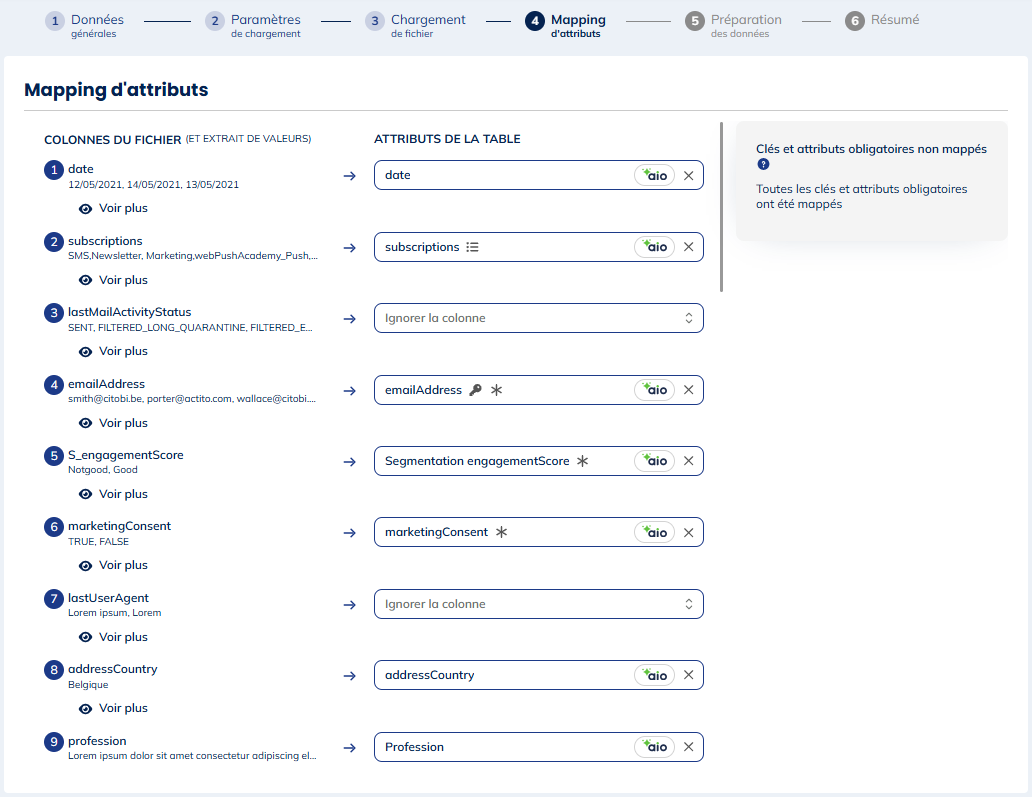This screenshot has height=797, width=1032.
Task: Open the lastUserAgent attribute dropdown
Action: (x=538, y=604)
